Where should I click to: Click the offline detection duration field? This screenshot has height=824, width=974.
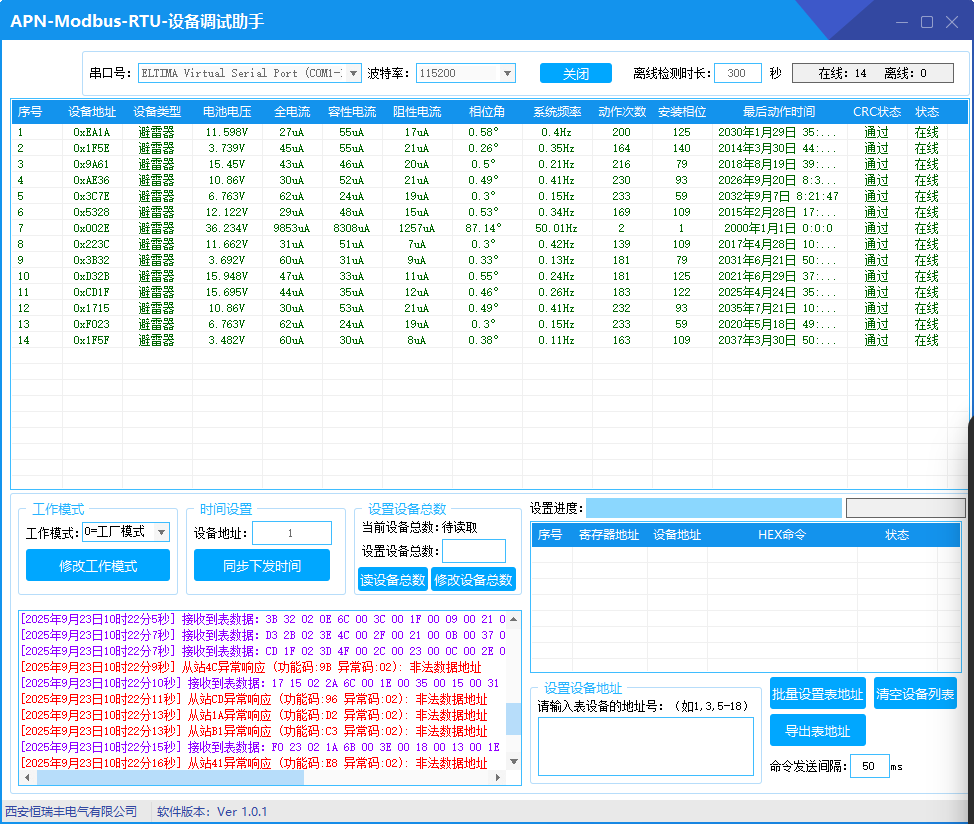point(738,73)
